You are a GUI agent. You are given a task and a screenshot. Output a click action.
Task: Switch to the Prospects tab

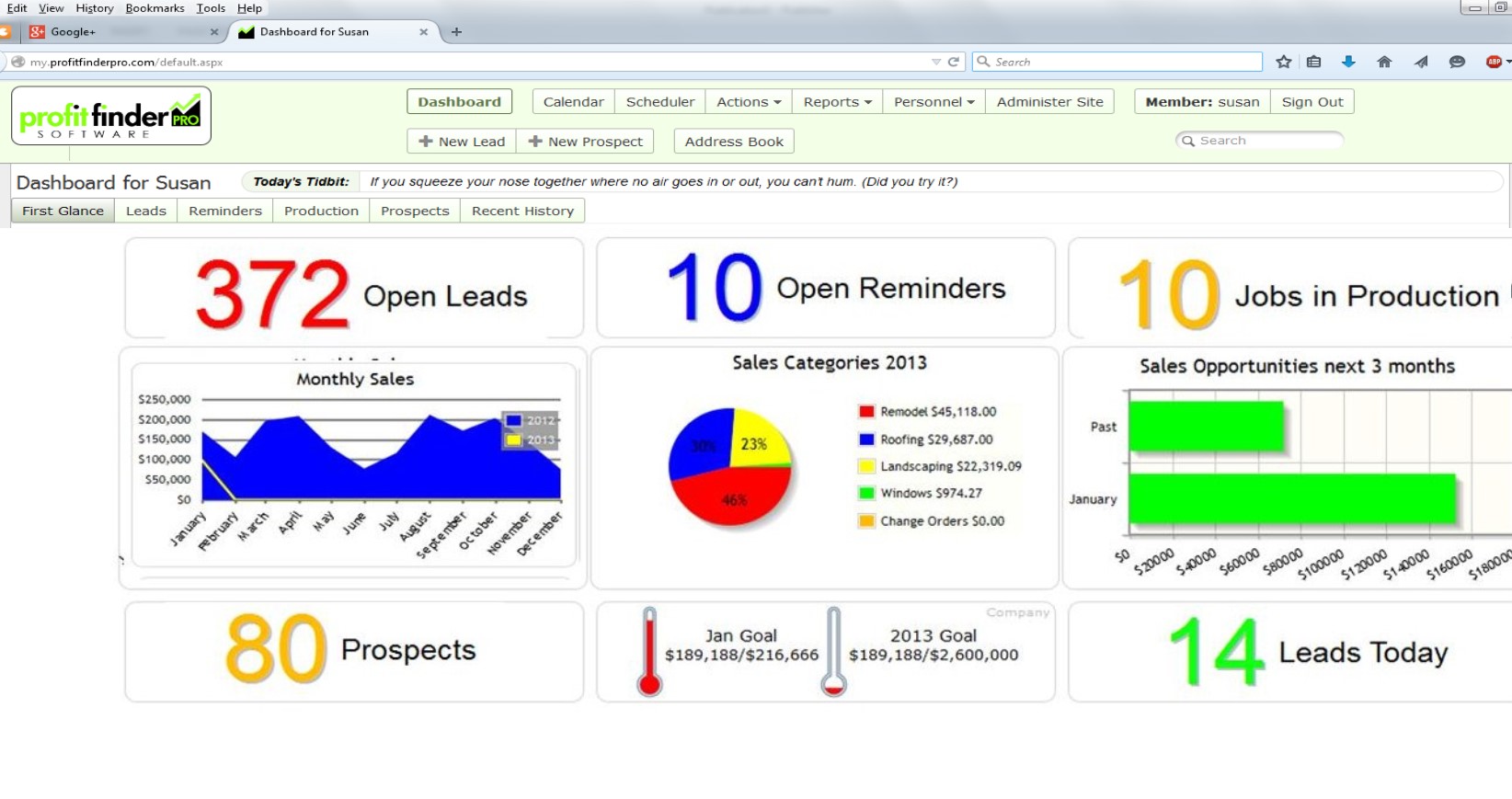coord(415,211)
